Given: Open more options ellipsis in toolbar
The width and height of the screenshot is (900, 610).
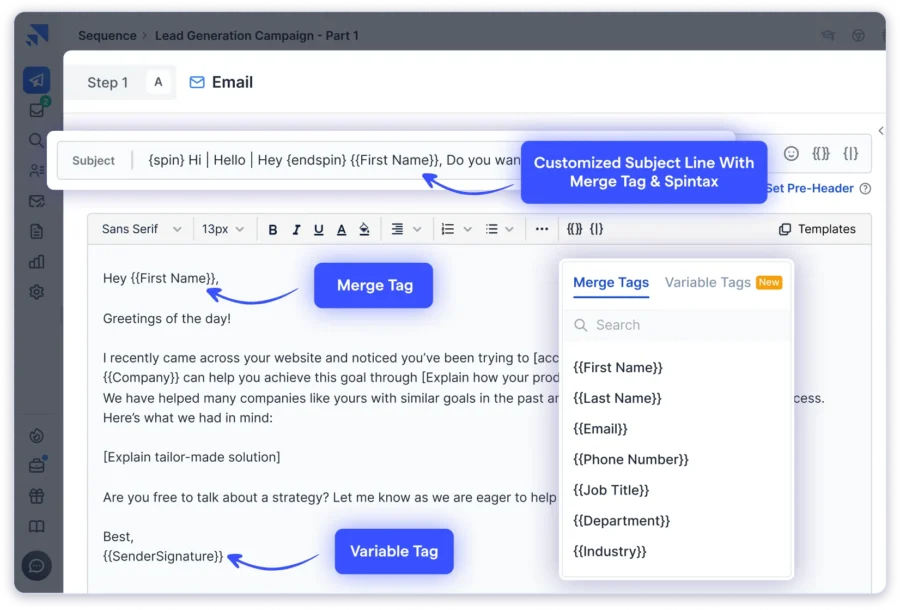Looking at the screenshot, I should click(x=542, y=229).
